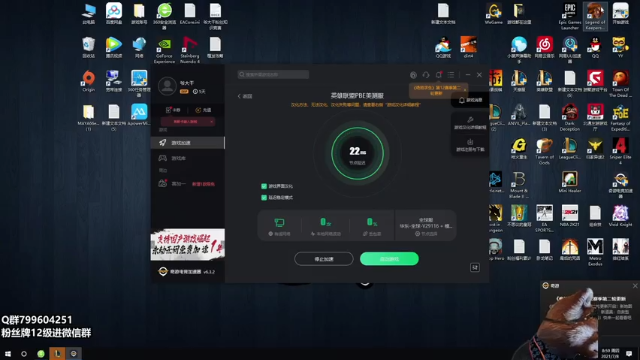Click the round icon left of the headset
Image resolution: width=640 pixels, height=360 pixels.
click(x=413, y=75)
